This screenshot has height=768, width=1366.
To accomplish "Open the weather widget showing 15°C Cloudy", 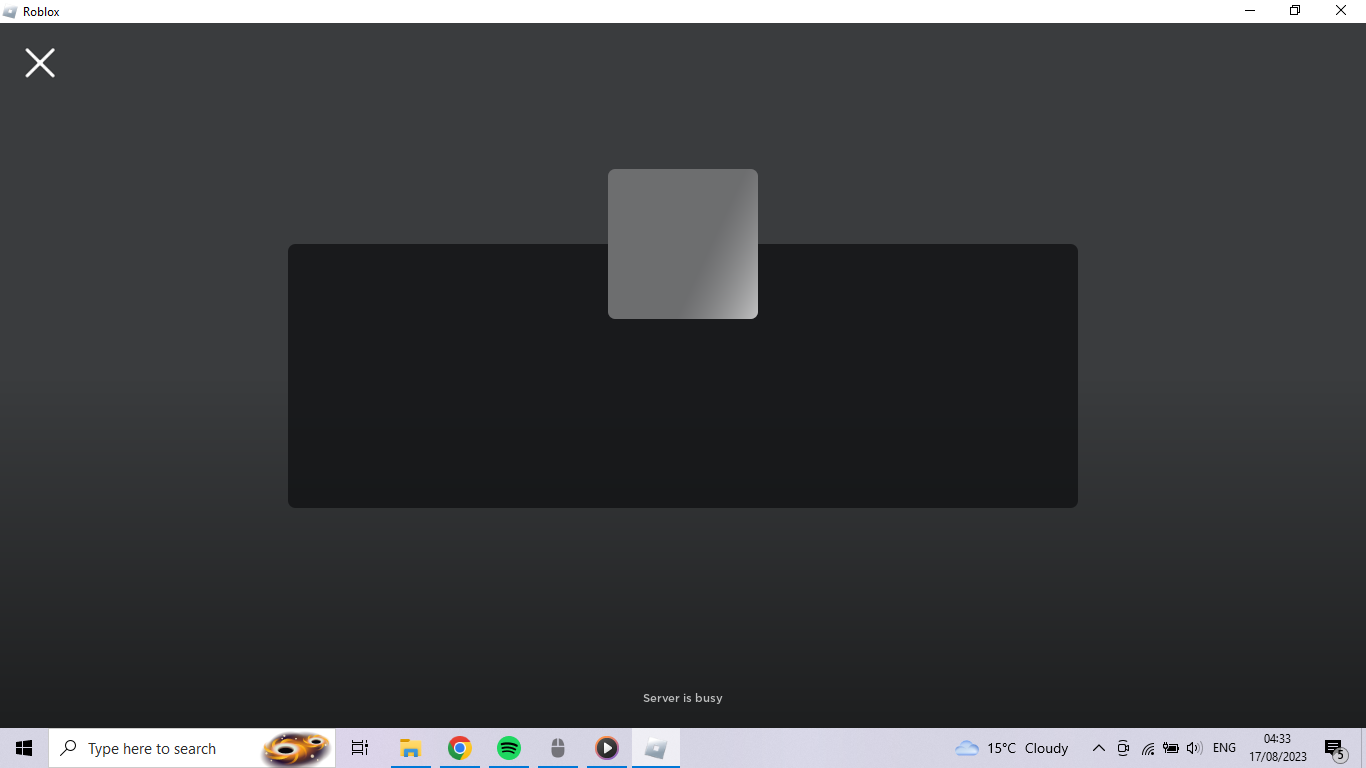I will click(x=1012, y=748).
